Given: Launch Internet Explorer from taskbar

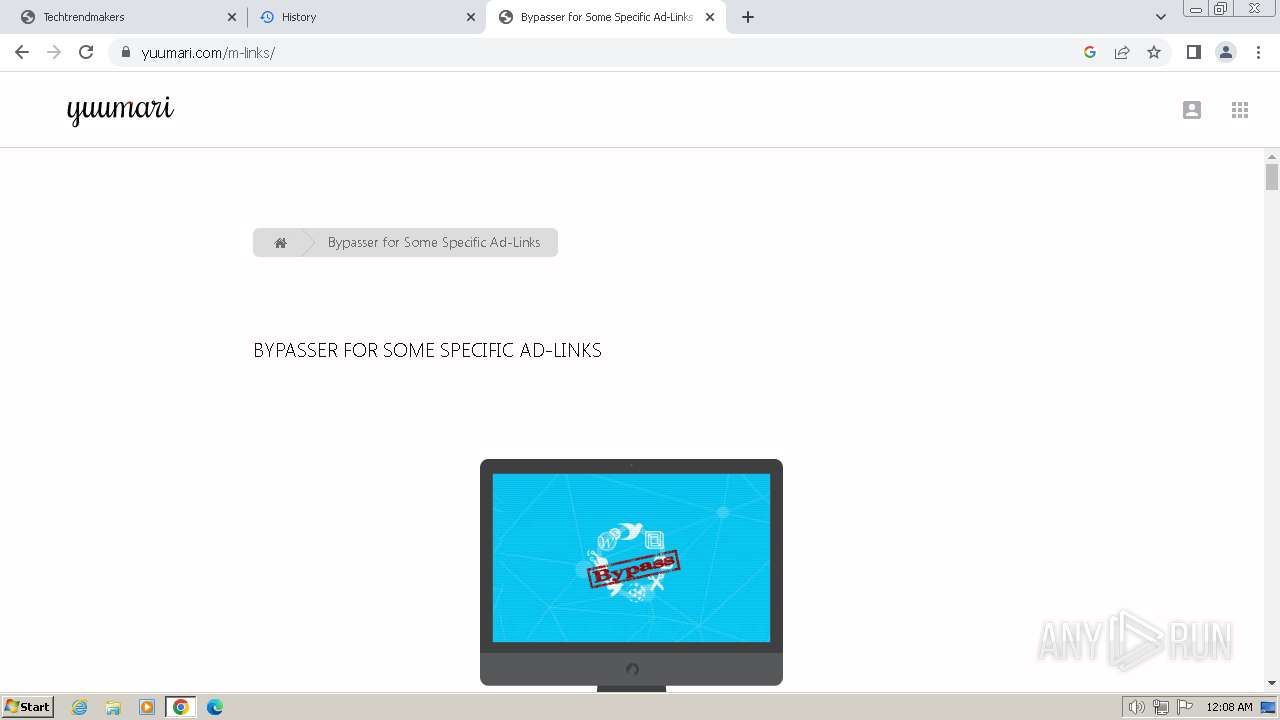Looking at the screenshot, I should (x=80, y=707).
